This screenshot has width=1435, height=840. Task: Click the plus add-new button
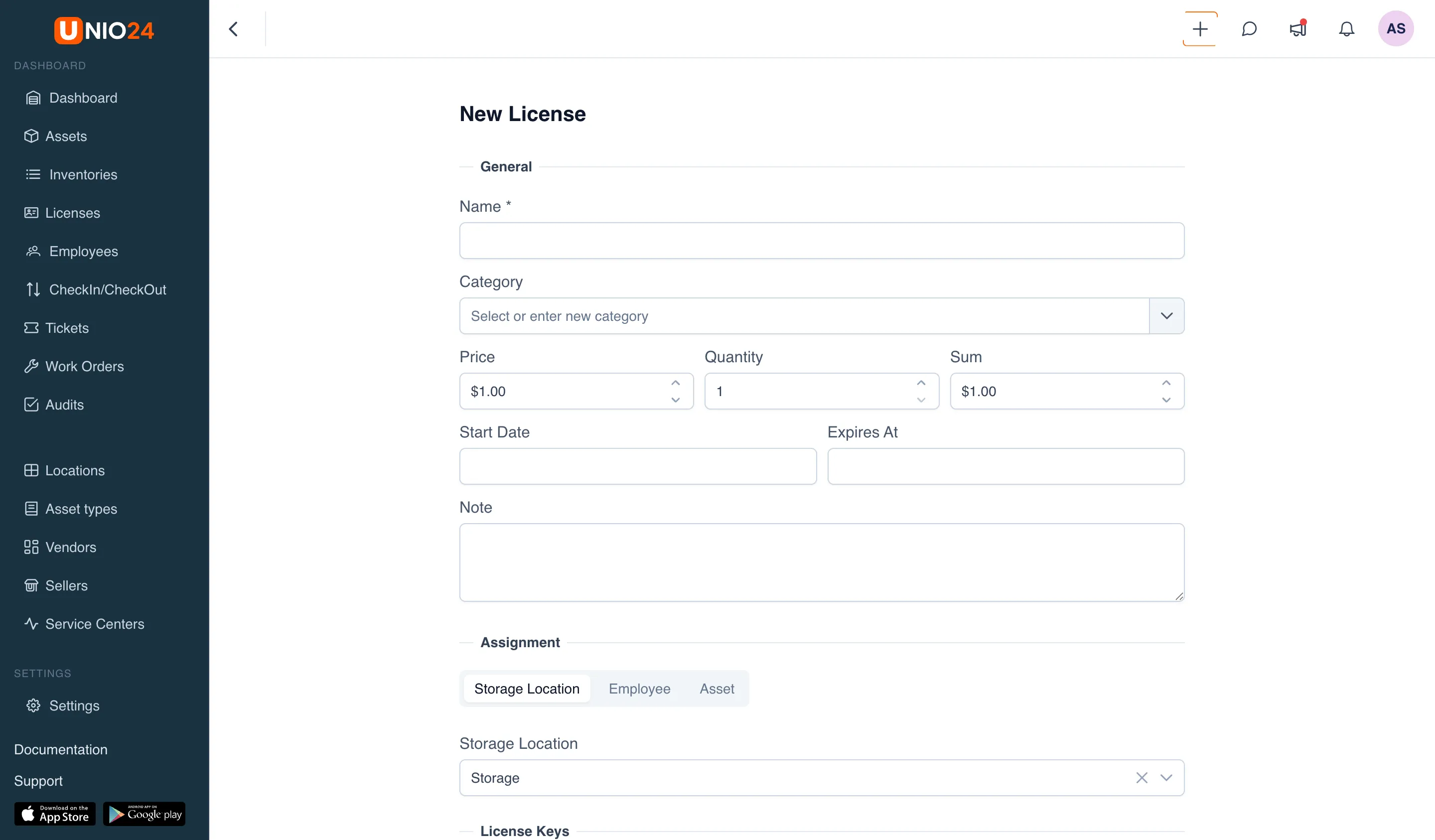1200,29
